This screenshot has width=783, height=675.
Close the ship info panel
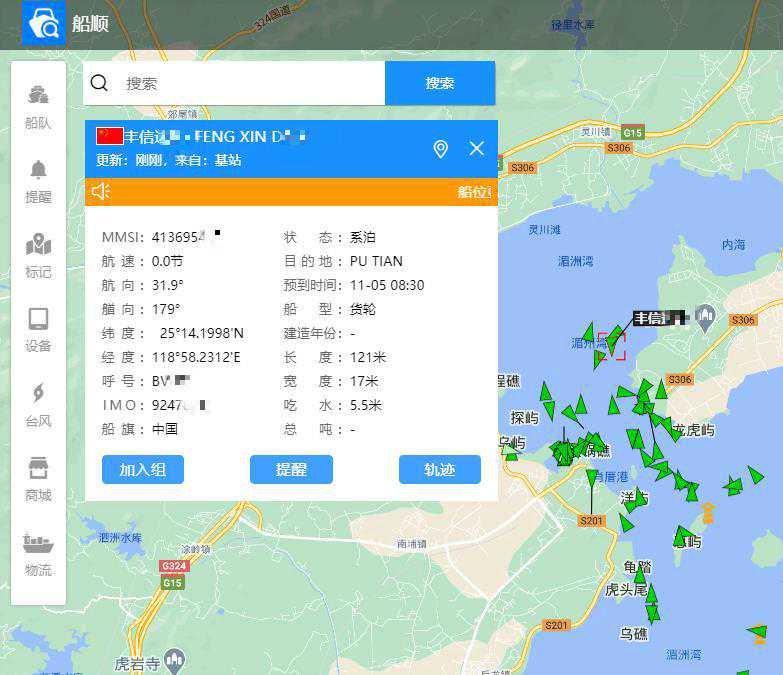(477, 149)
